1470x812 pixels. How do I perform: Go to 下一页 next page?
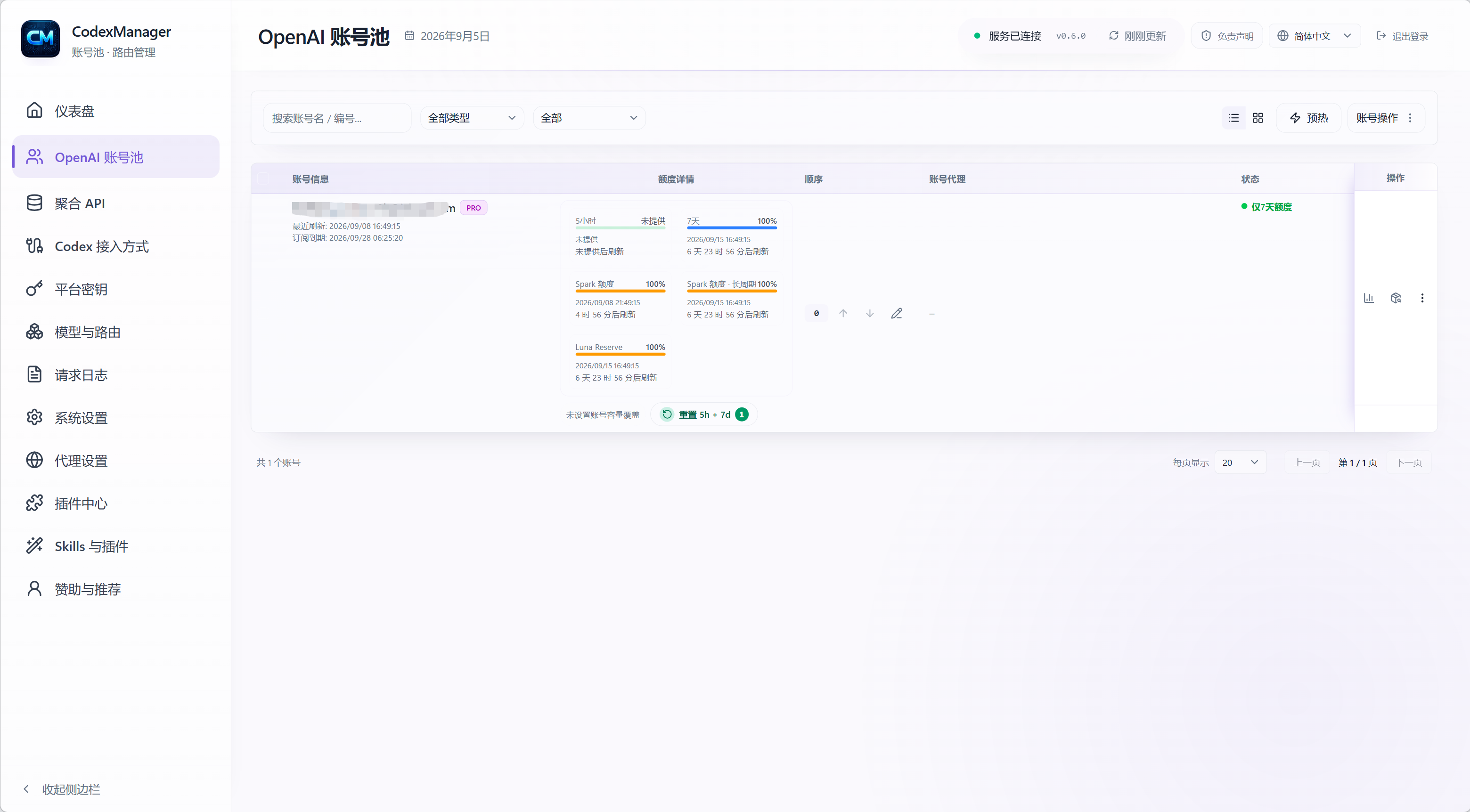pyautogui.click(x=1409, y=462)
